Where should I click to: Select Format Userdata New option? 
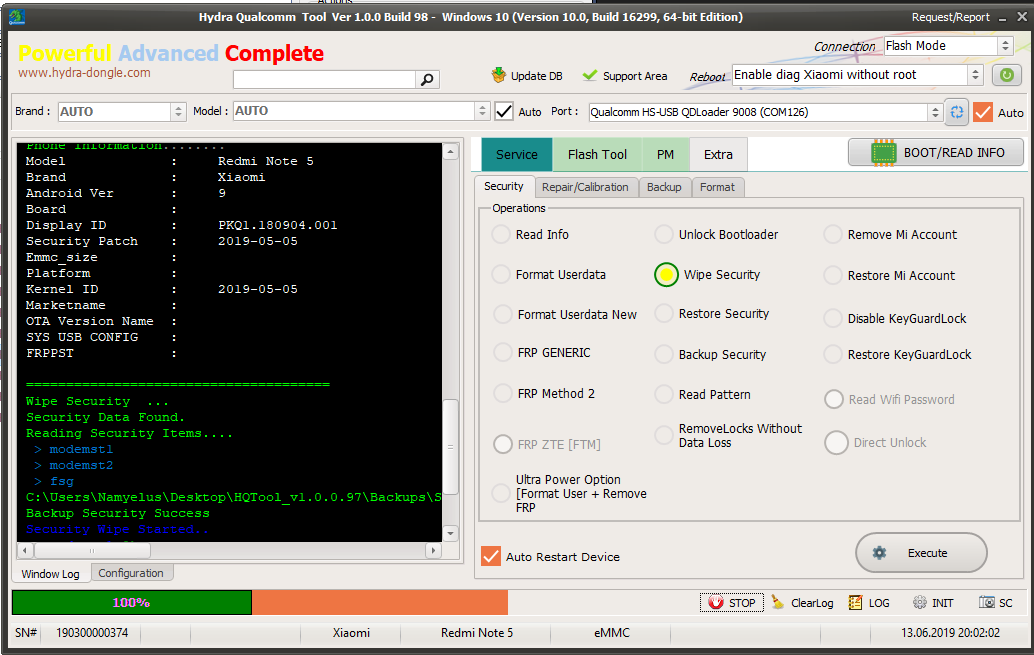click(502, 314)
